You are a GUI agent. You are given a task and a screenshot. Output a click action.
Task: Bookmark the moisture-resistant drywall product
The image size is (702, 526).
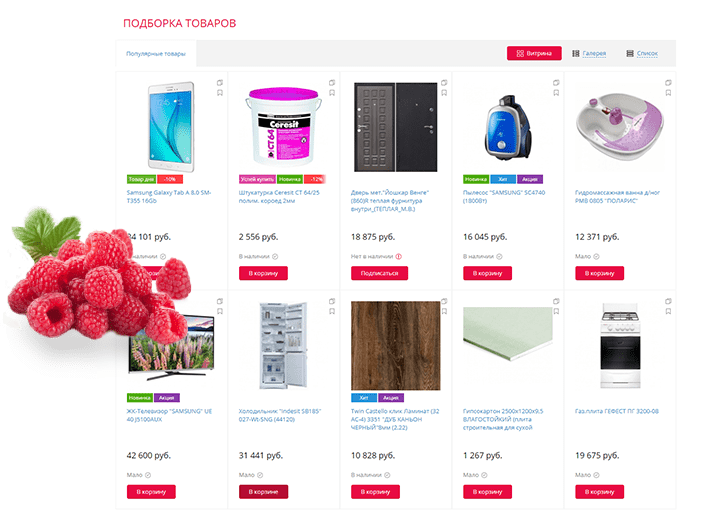point(556,311)
